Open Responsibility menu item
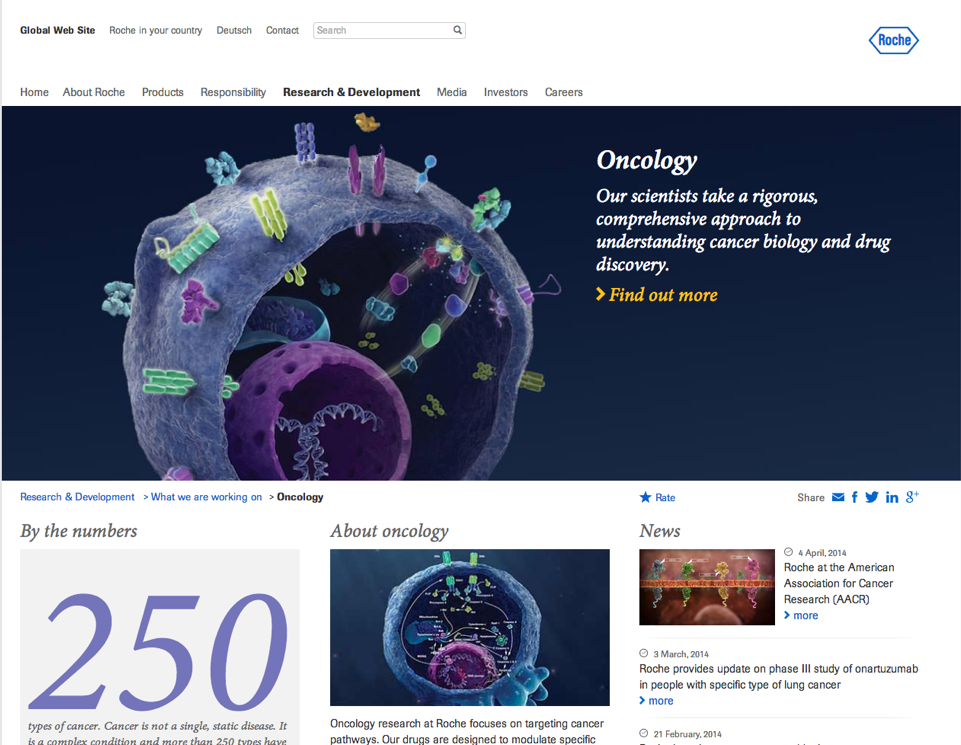961x745 pixels. click(234, 92)
